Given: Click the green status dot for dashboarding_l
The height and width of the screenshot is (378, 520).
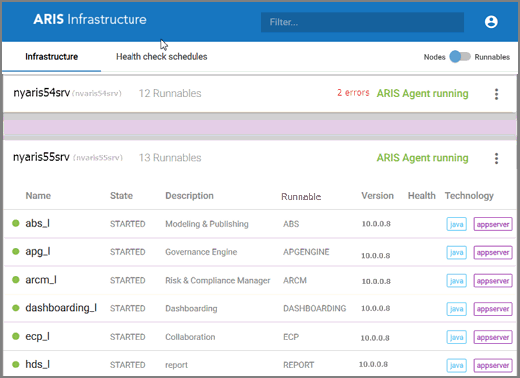Looking at the screenshot, I should [x=16, y=308].
